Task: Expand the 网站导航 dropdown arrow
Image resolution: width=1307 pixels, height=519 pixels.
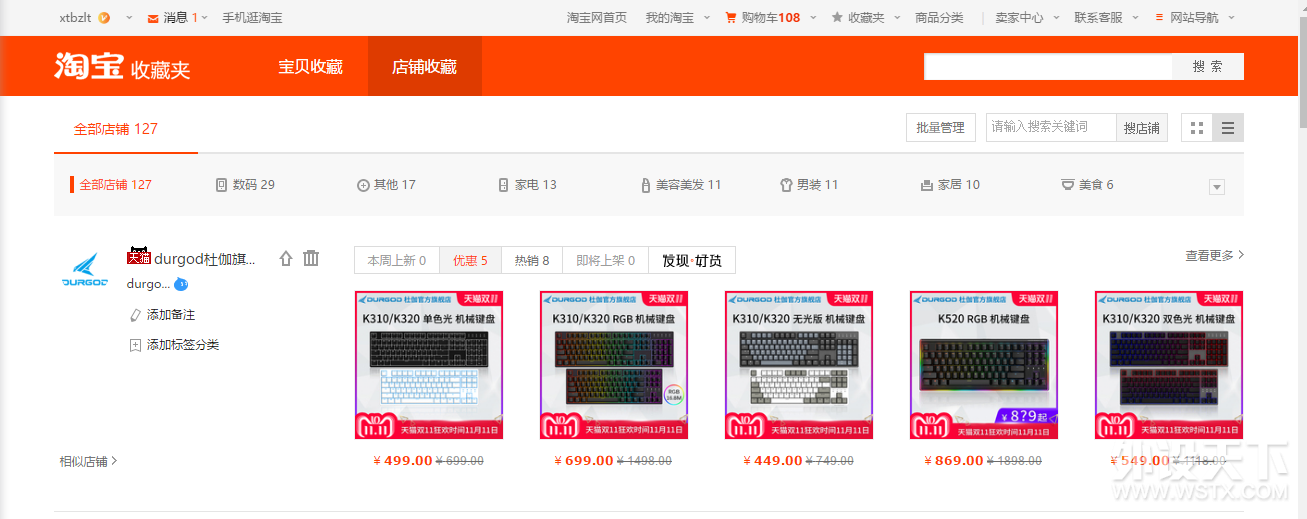Action: click(1231, 18)
